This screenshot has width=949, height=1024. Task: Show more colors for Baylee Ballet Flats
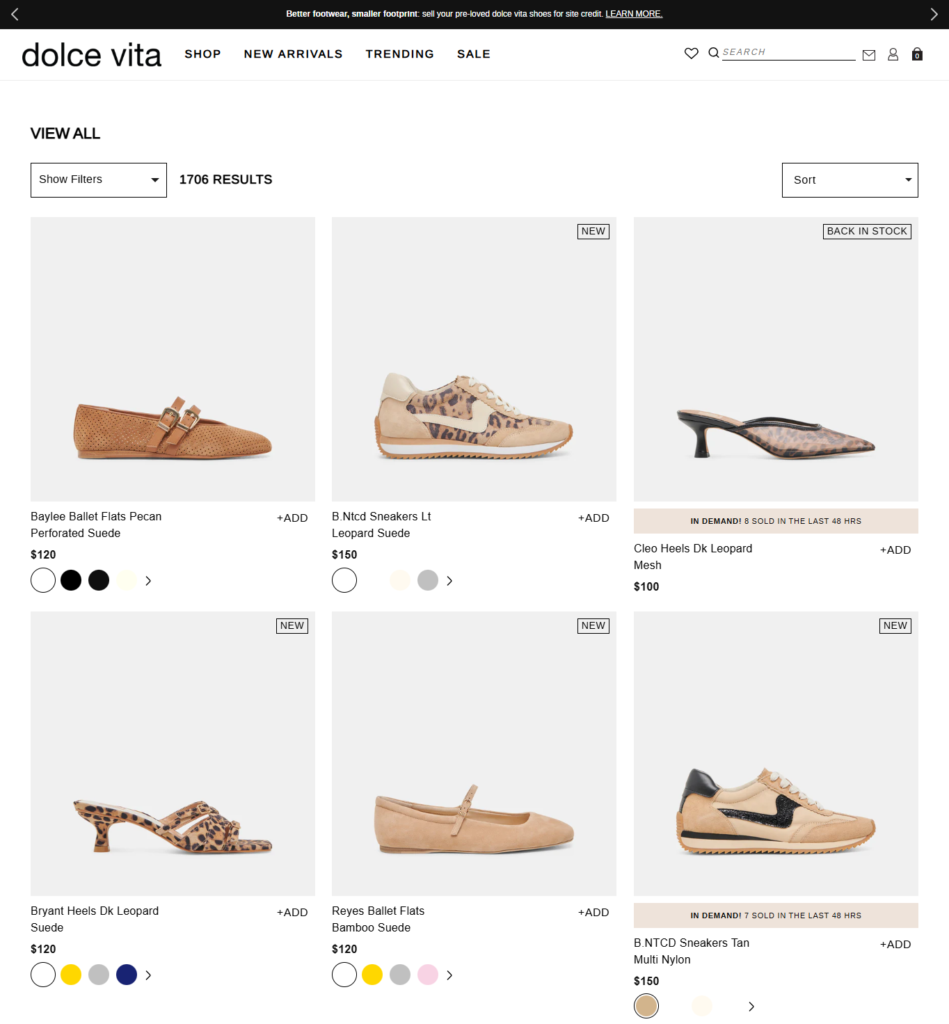click(148, 581)
